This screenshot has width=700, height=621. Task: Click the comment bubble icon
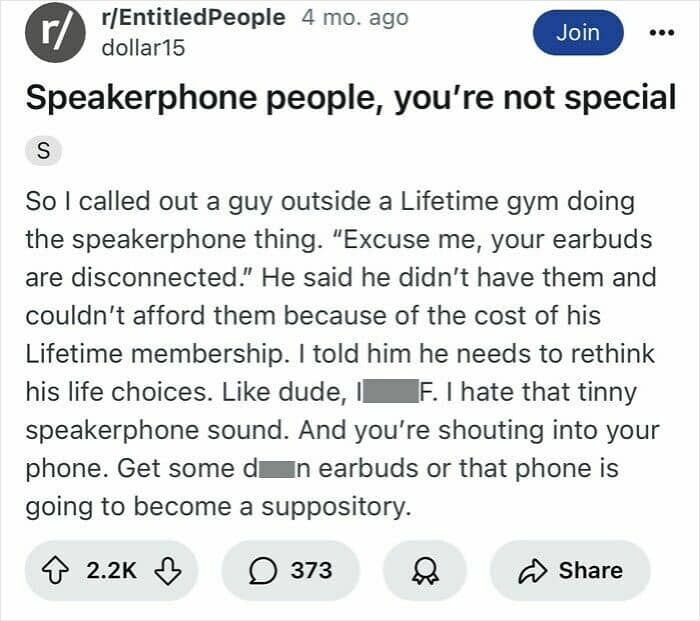264,570
